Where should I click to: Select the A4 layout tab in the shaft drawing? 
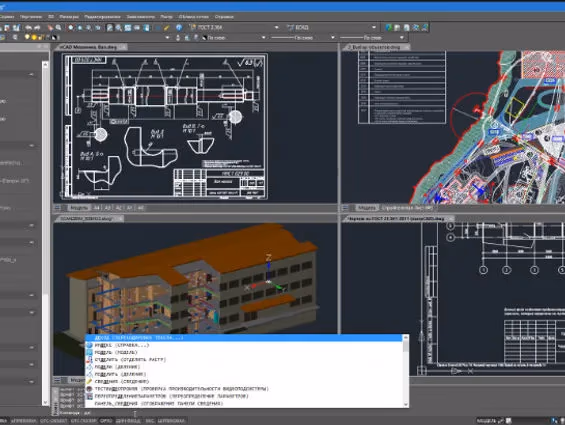pyautogui.click(x=97, y=208)
